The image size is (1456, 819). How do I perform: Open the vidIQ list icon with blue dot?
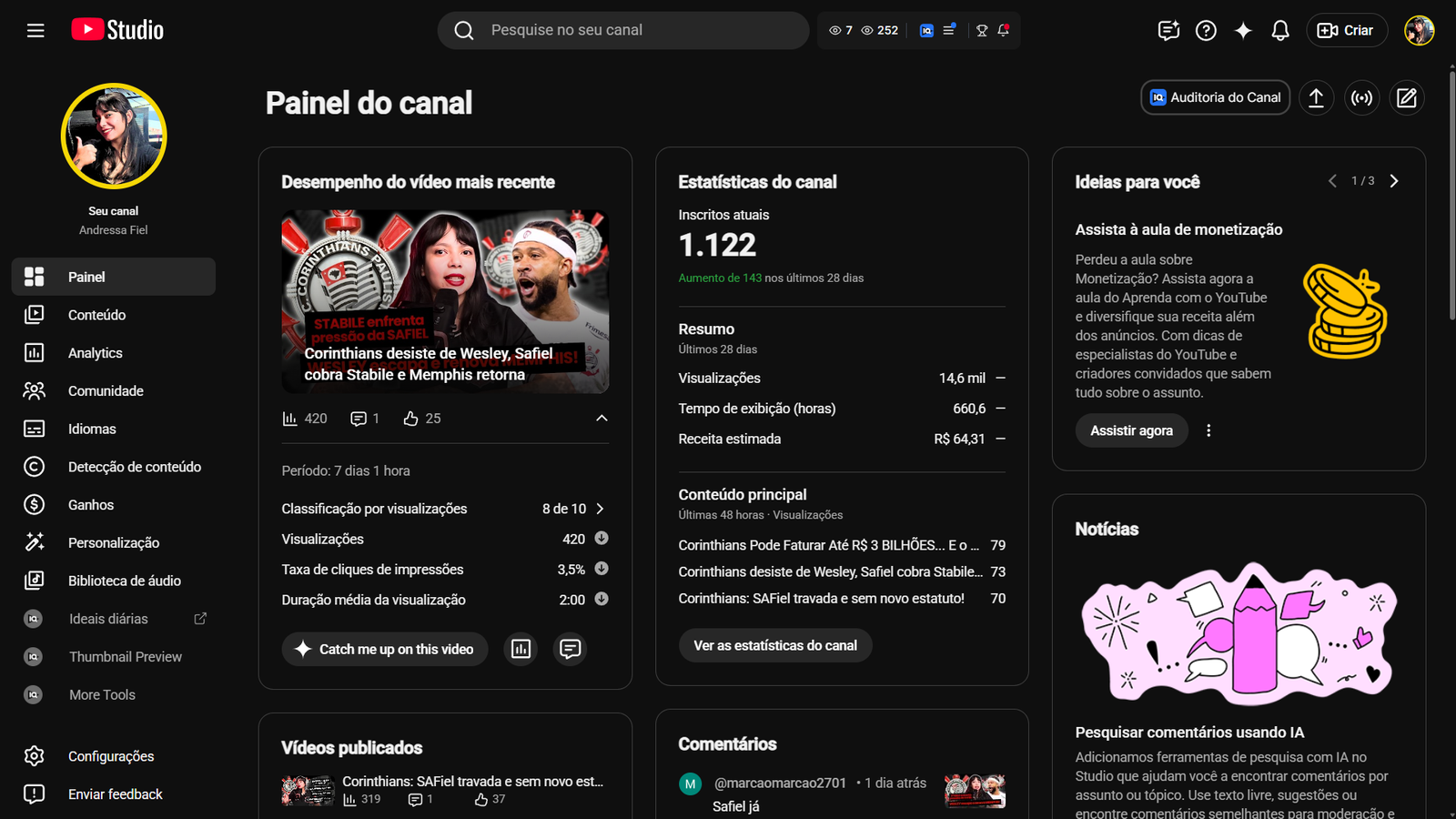949,30
